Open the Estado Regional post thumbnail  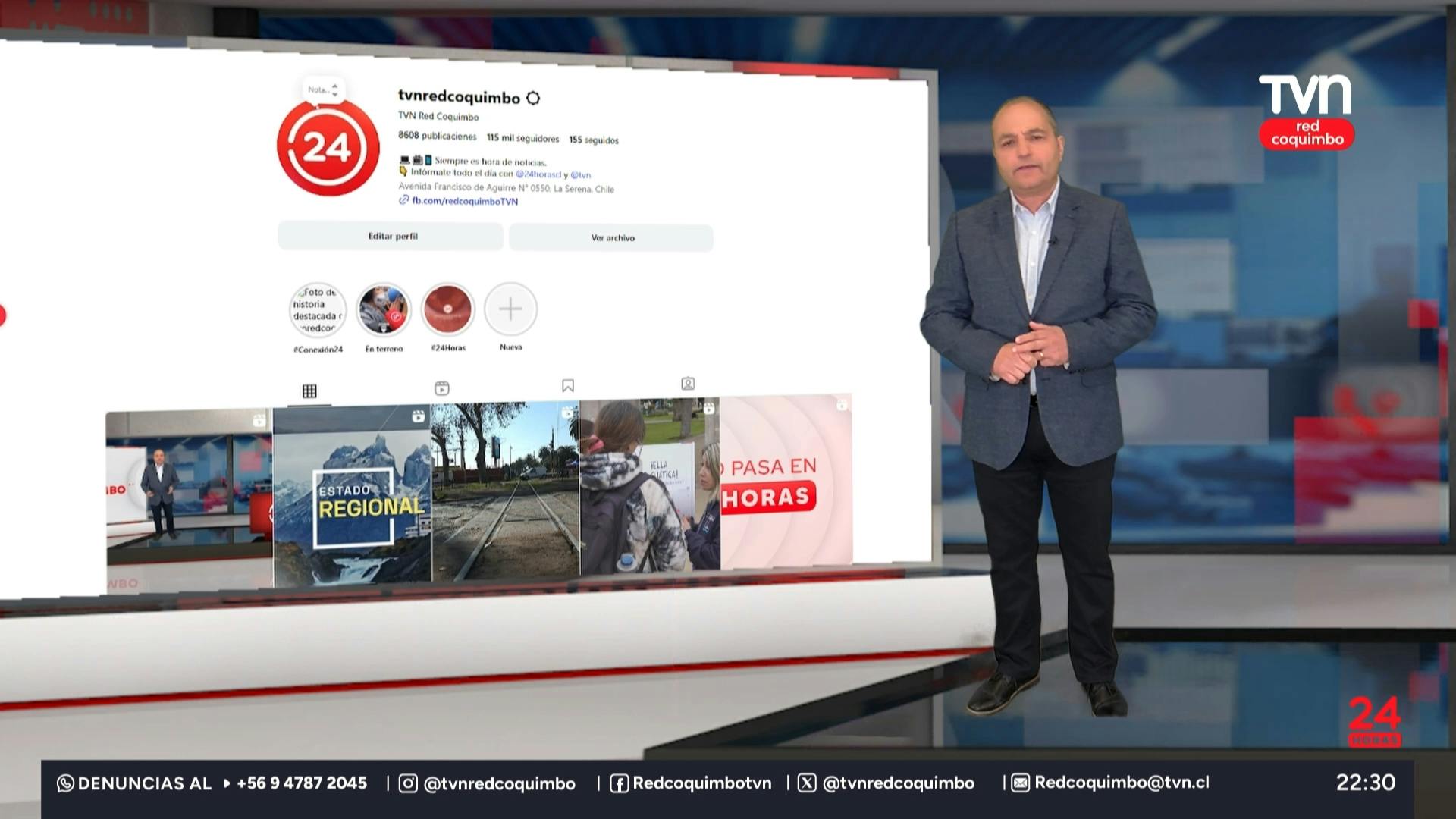click(x=352, y=495)
